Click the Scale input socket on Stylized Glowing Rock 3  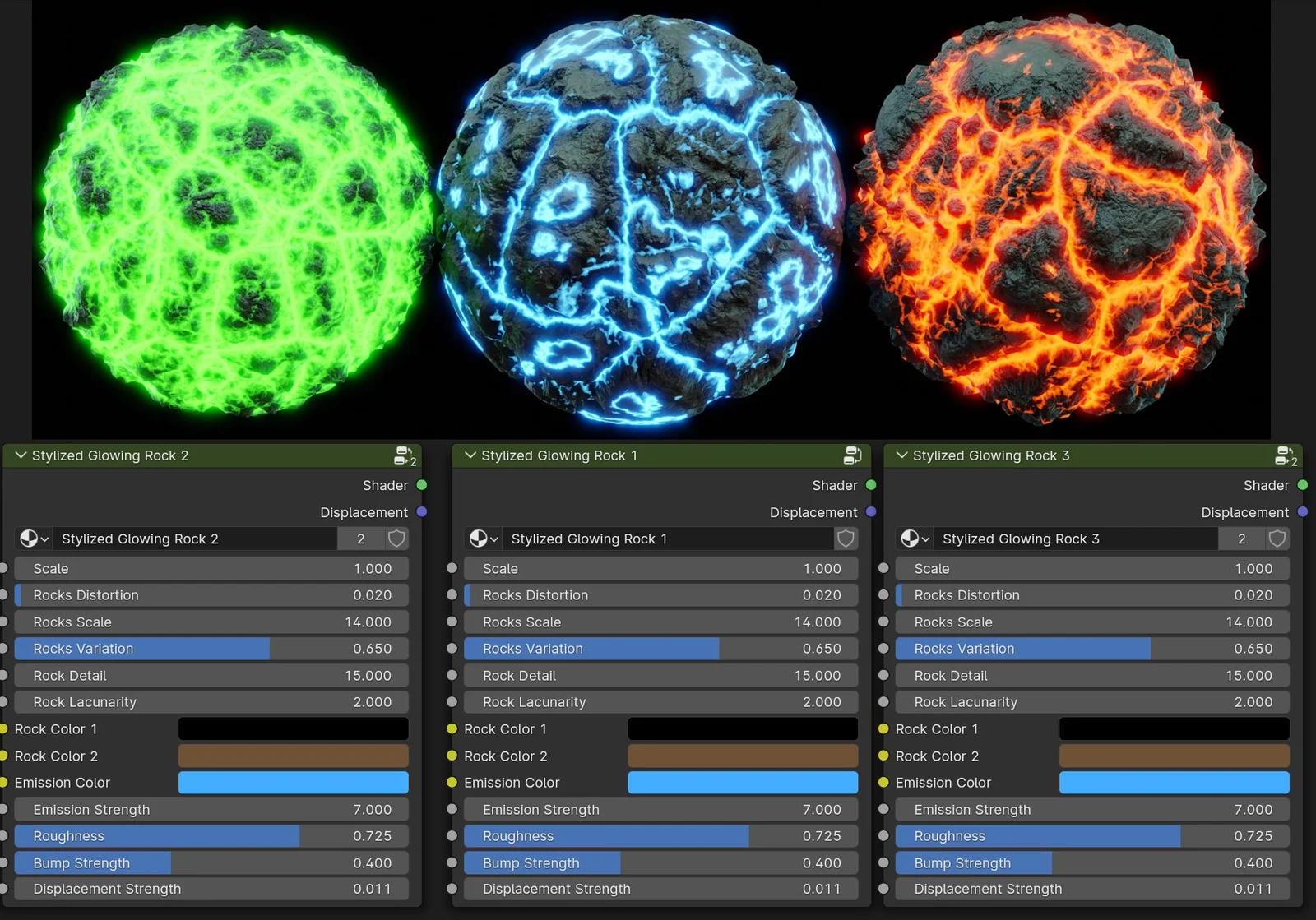(884, 568)
